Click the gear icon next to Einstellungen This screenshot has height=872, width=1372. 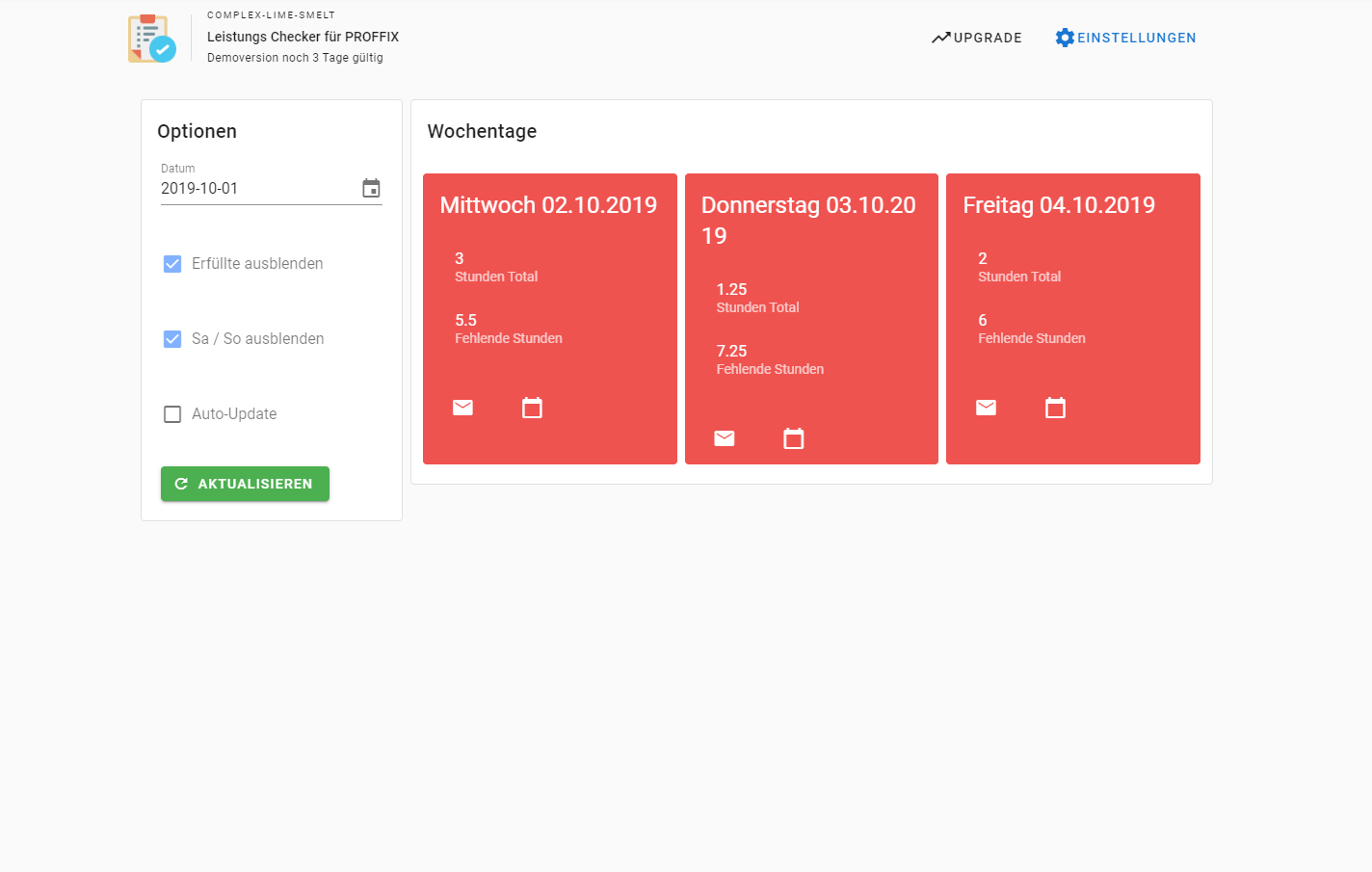[x=1065, y=37]
